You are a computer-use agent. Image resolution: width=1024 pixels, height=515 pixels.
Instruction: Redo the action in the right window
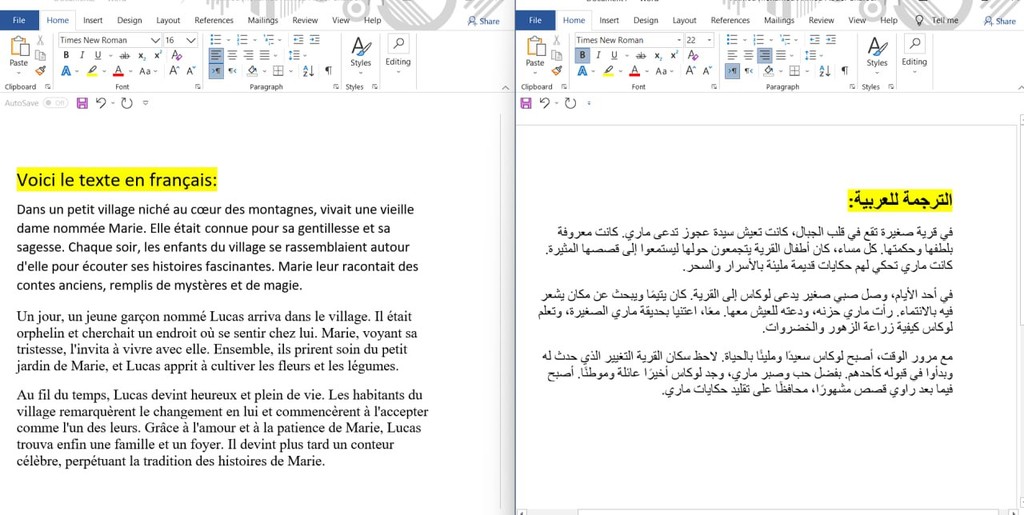[x=570, y=103]
